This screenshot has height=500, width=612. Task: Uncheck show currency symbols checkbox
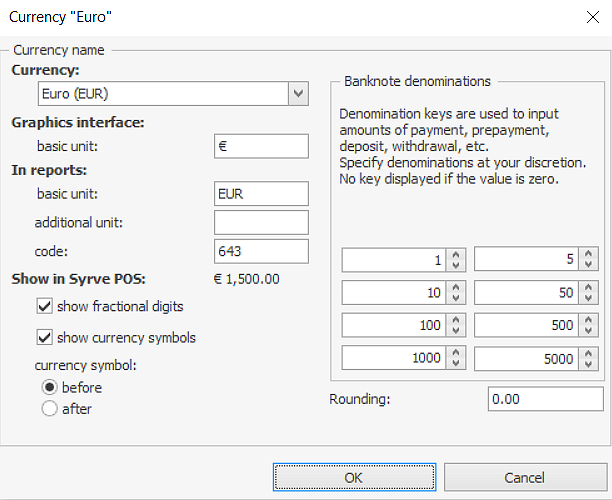(x=45, y=337)
